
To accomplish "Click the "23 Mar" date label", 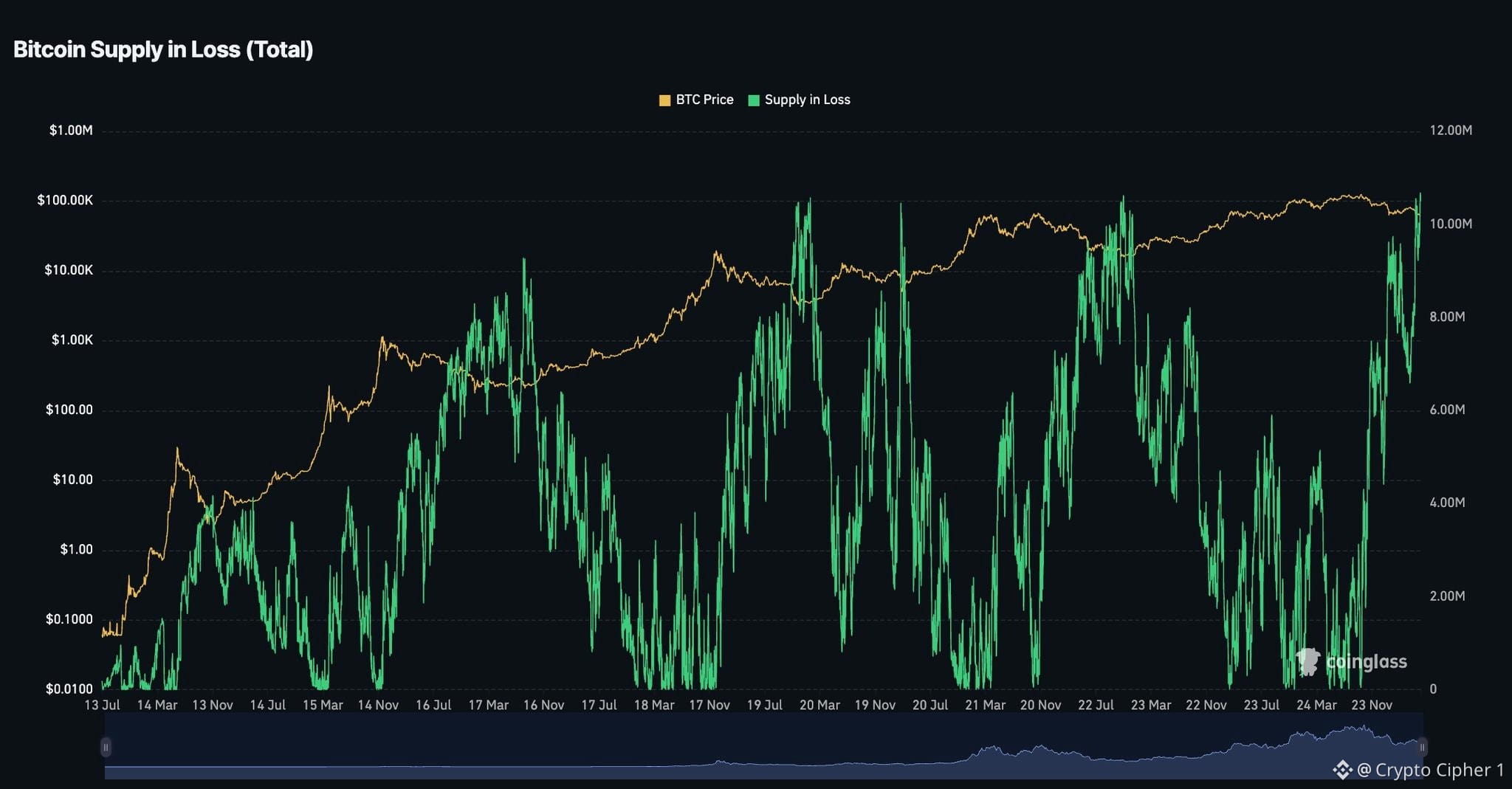I will pyautogui.click(x=1151, y=705).
